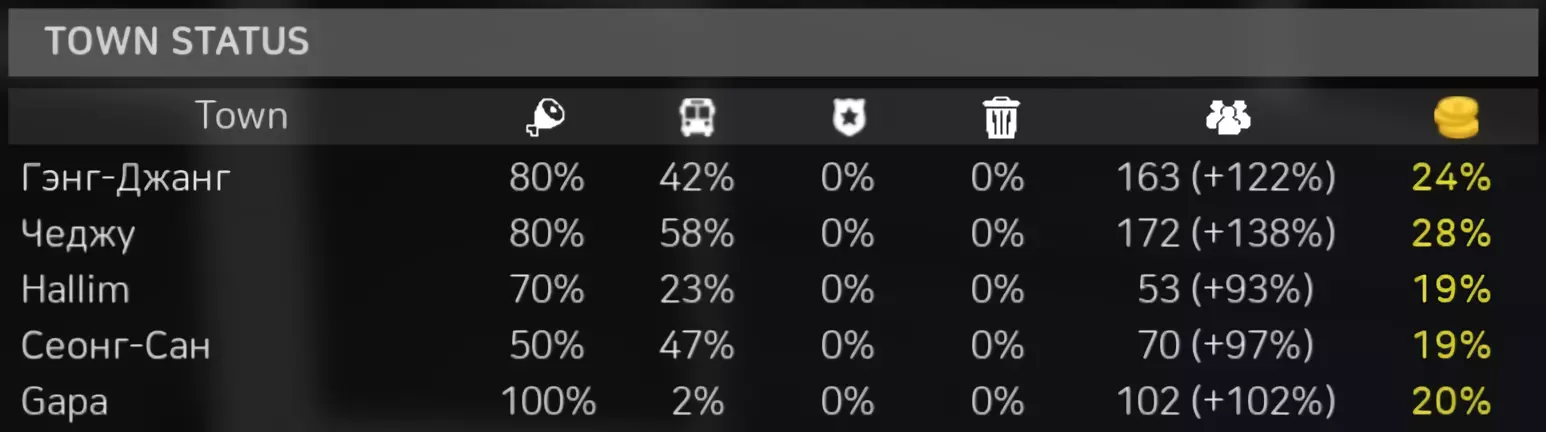
Task: Click Gapa's yellow 20% income value
Action: tap(1451, 402)
